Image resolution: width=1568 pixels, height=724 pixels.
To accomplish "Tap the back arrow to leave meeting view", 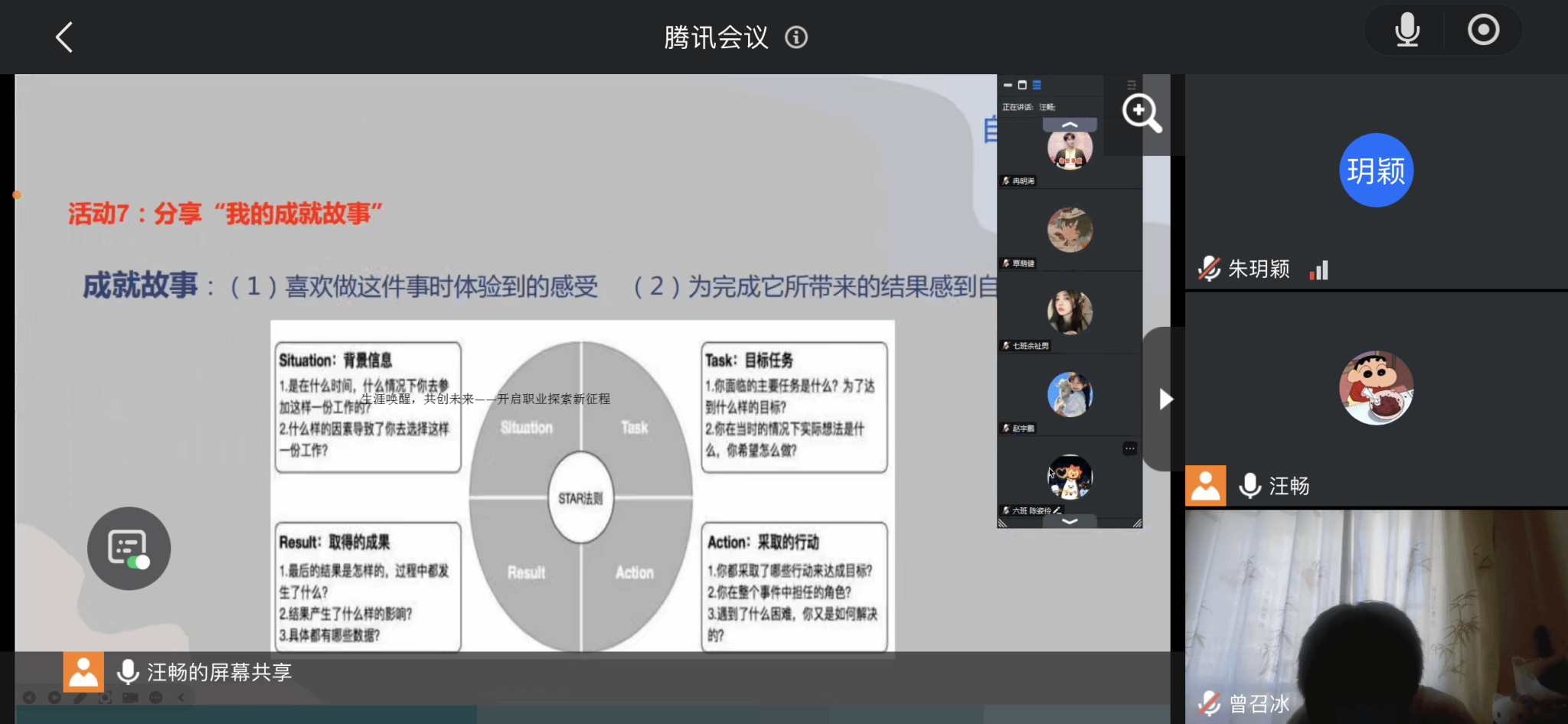I will tap(64, 37).
